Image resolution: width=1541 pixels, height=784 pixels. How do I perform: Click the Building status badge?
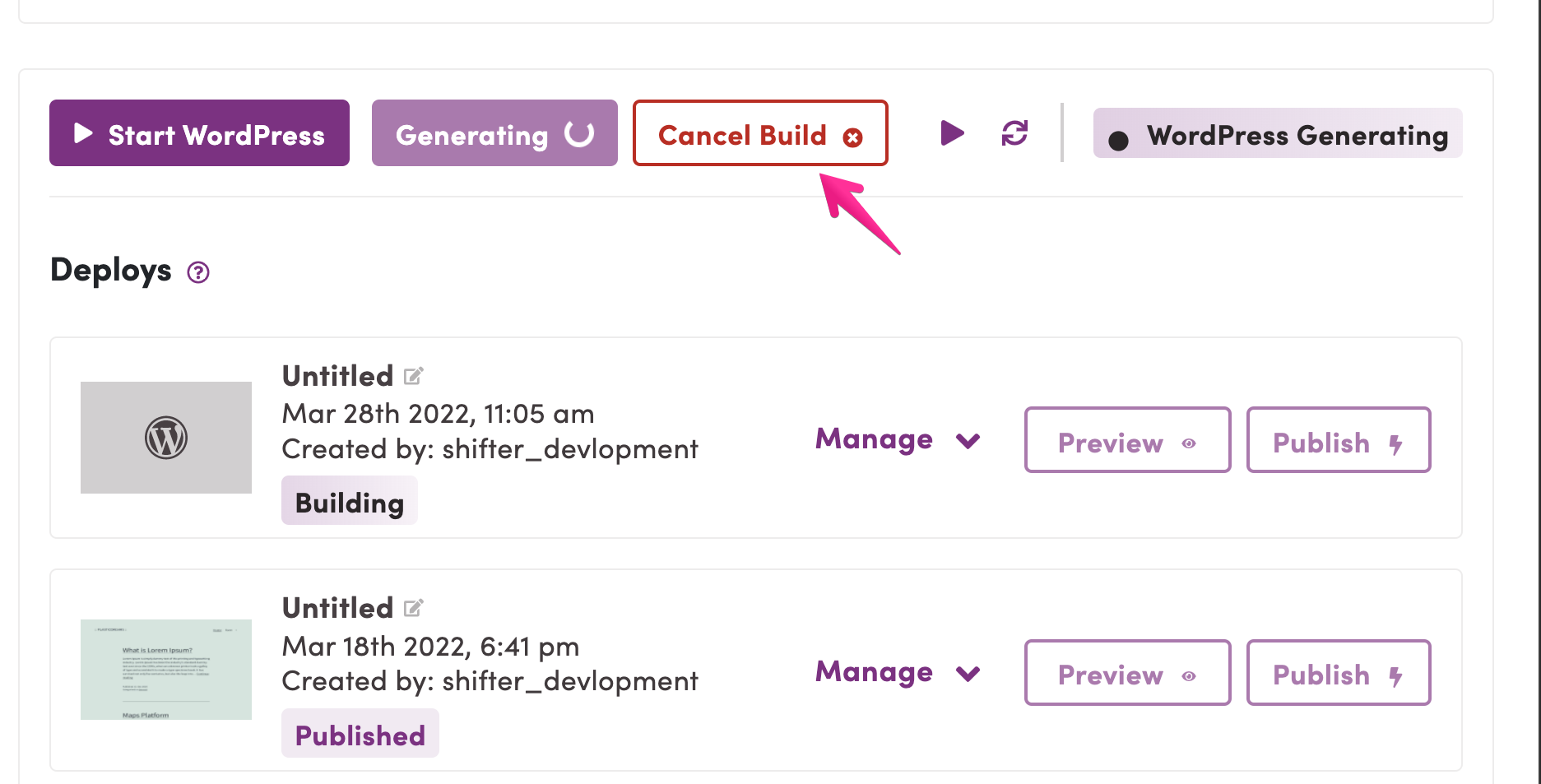(350, 501)
